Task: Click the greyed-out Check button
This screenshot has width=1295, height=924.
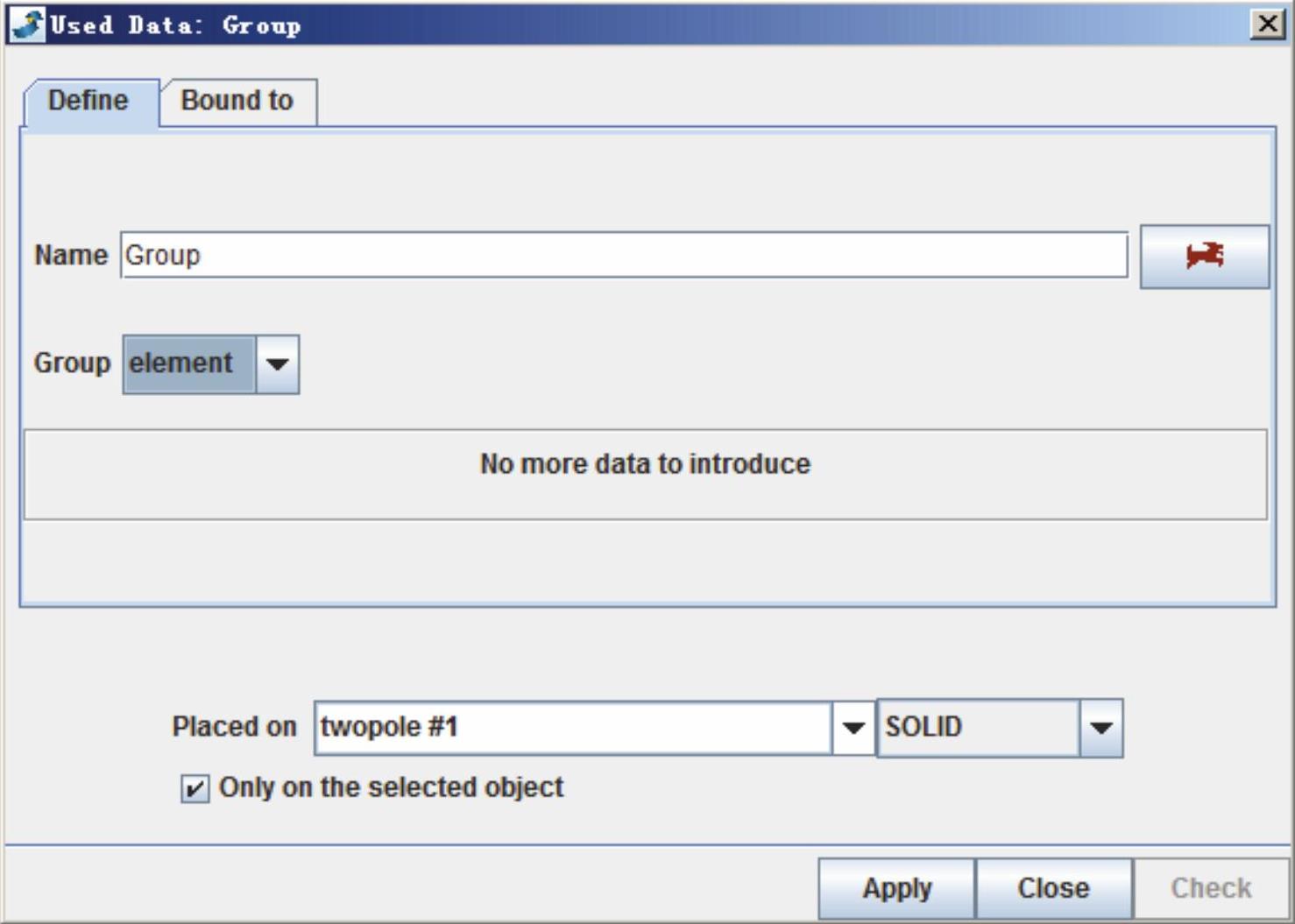Action: [x=1211, y=888]
